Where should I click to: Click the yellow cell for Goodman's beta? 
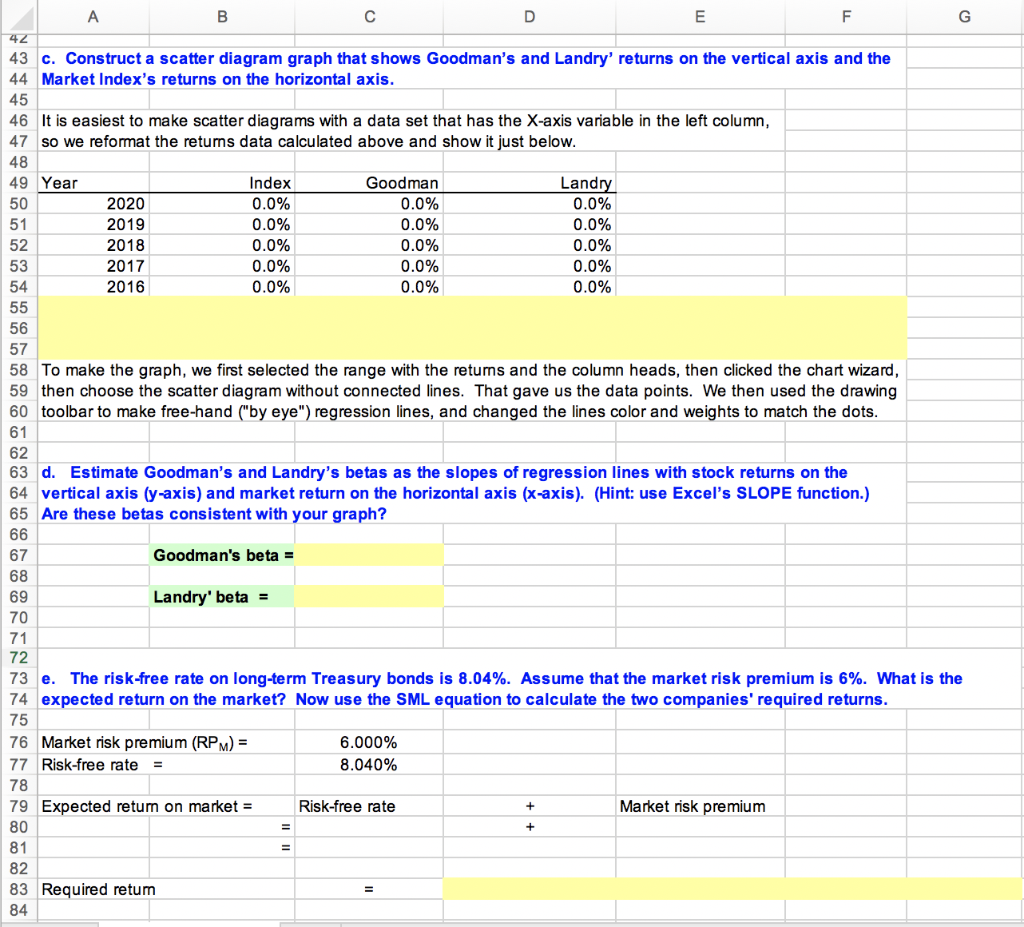(369, 554)
